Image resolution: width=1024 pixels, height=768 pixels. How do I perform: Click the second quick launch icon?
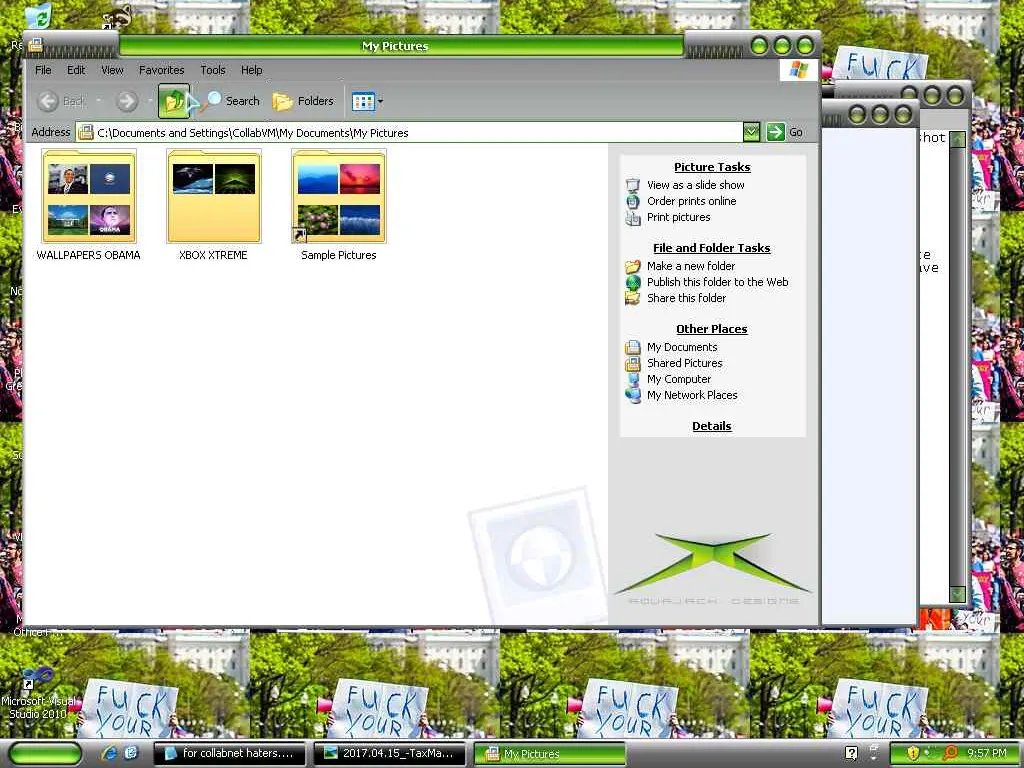click(x=131, y=754)
